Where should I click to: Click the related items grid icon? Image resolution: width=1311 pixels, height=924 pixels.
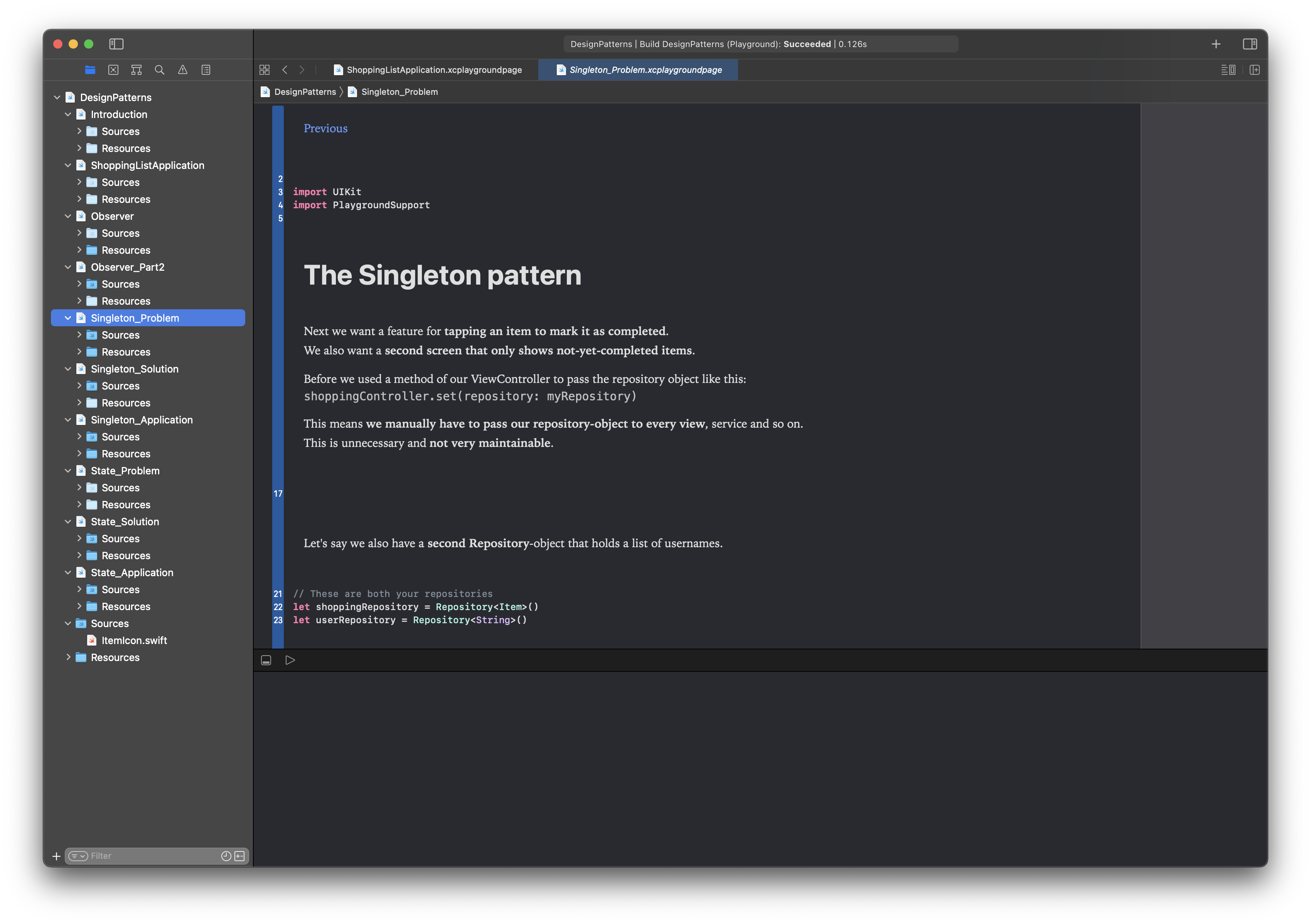pos(265,70)
